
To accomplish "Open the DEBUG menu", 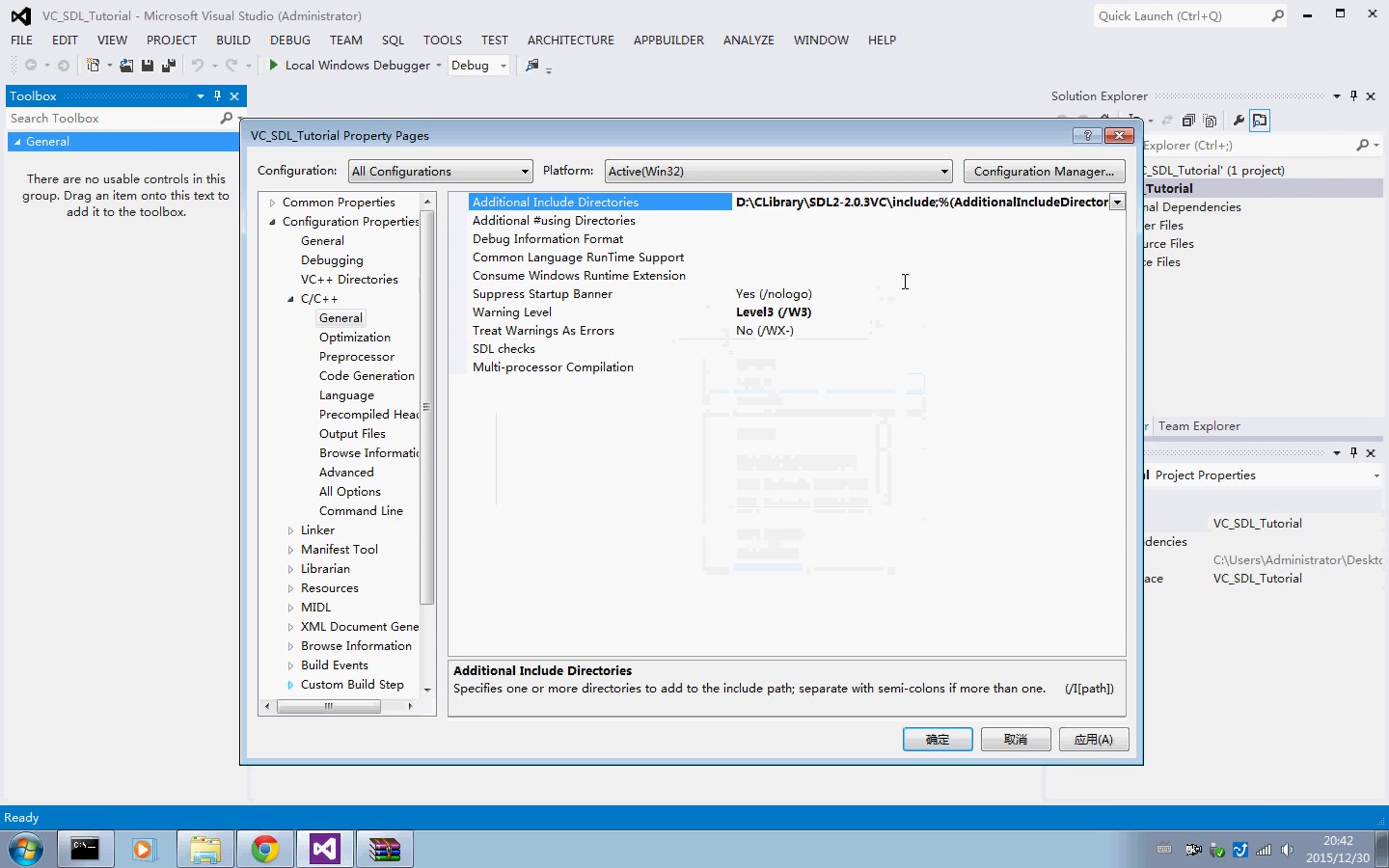I will click(x=290, y=40).
